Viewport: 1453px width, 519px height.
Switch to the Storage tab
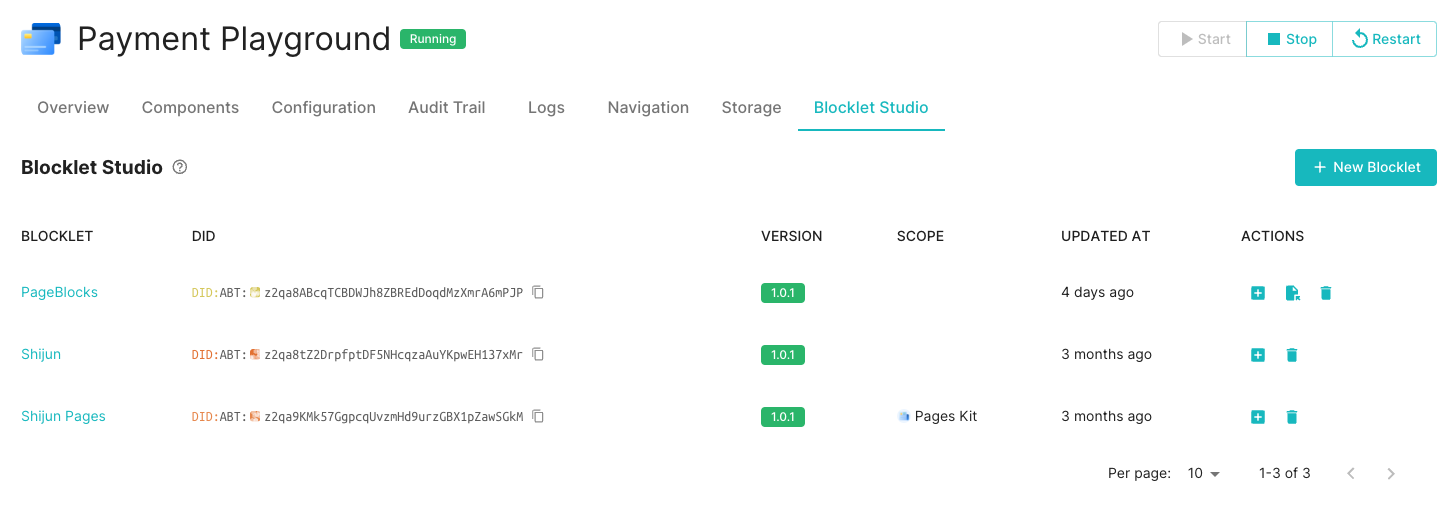pyautogui.click(x=751, y=108)
